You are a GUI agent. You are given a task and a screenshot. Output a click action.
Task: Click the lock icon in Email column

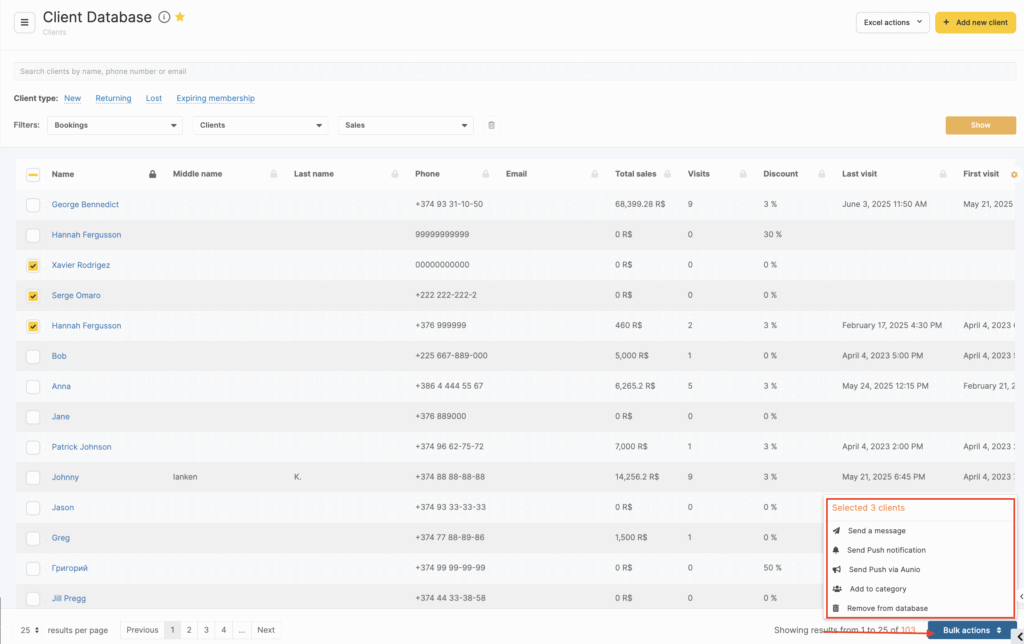coord(594,174)
